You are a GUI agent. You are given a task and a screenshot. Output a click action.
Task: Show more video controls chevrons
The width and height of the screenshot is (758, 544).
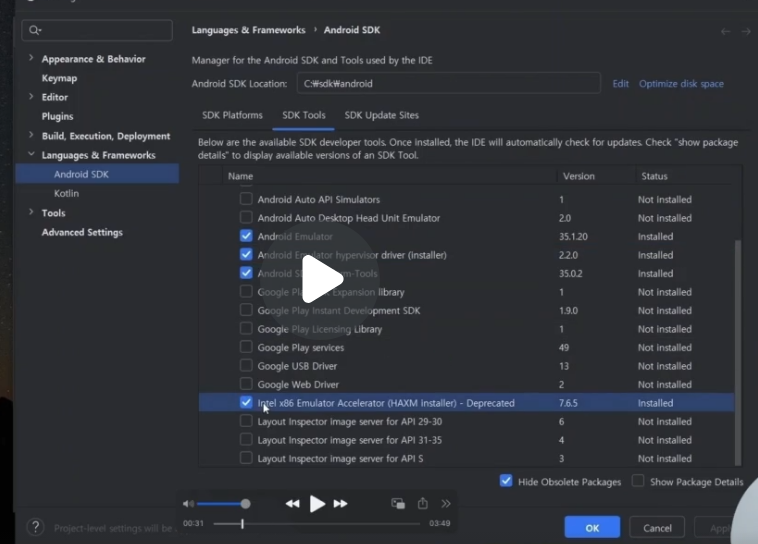tap(446, 504)
